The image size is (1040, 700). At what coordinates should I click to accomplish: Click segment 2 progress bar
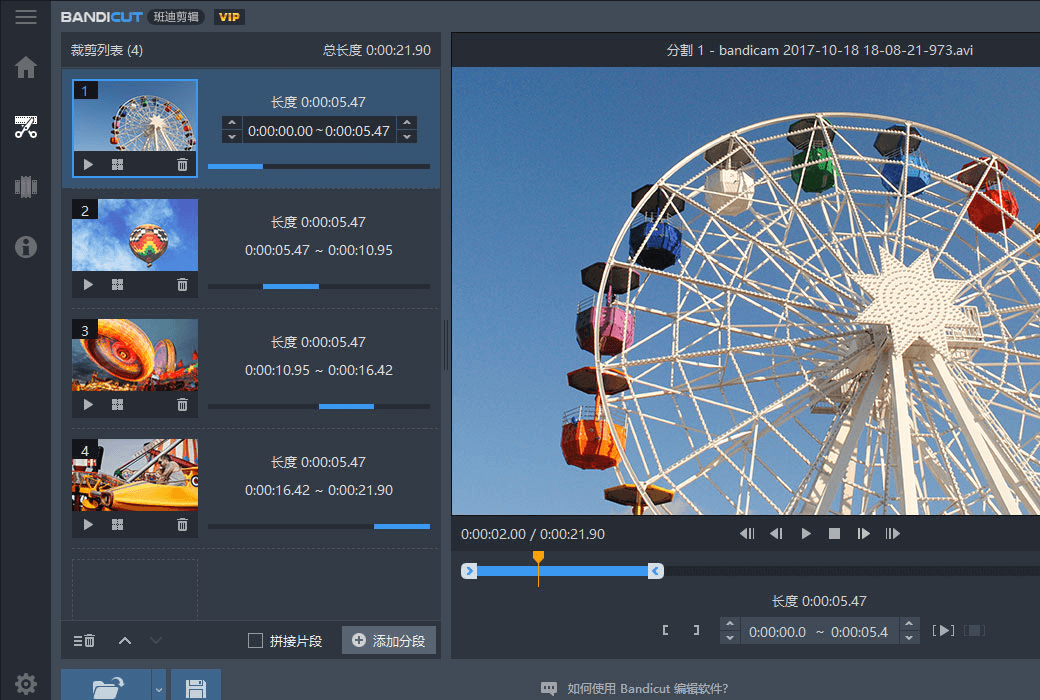pos(319,287)
